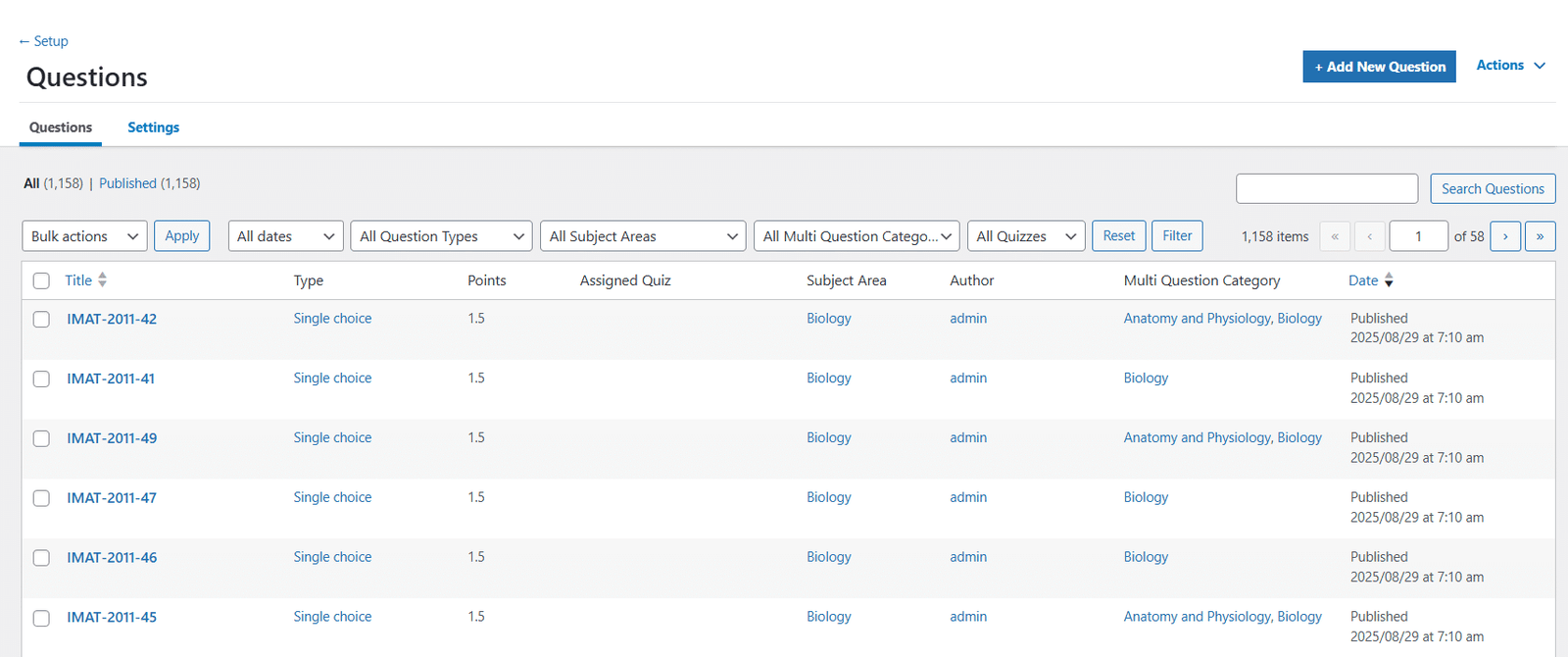Open the Bulk actions dropdown
Viewport: 1568px width, 657px height.
84,236
